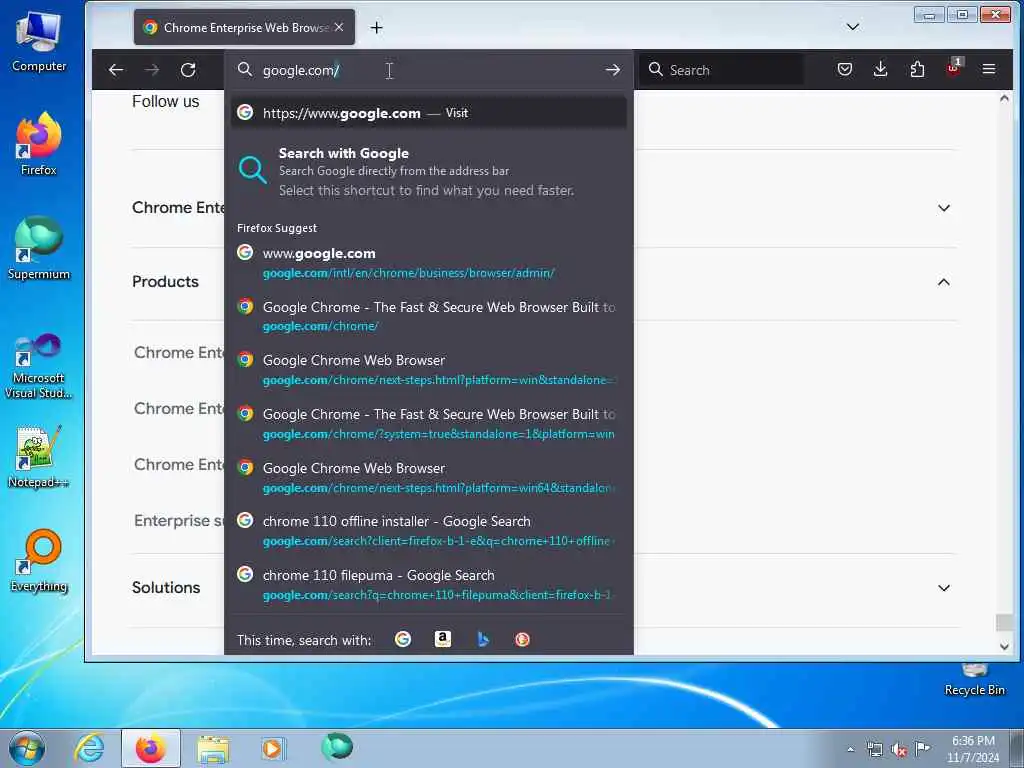Image resolution: width=1024 pixels, height=768 pixels.
Task: Expand the Solutions section chevron
Action: [x=944, y=588]
